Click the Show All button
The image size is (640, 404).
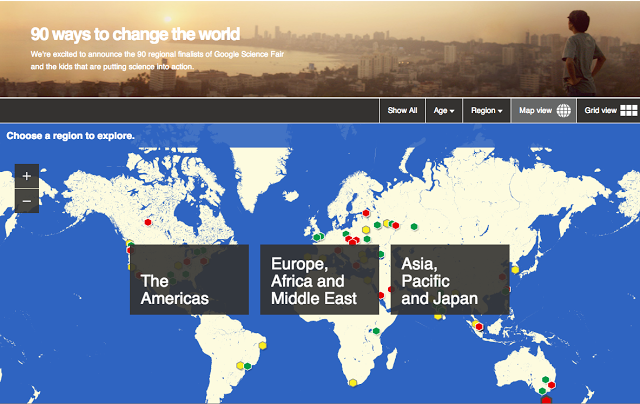402,110
